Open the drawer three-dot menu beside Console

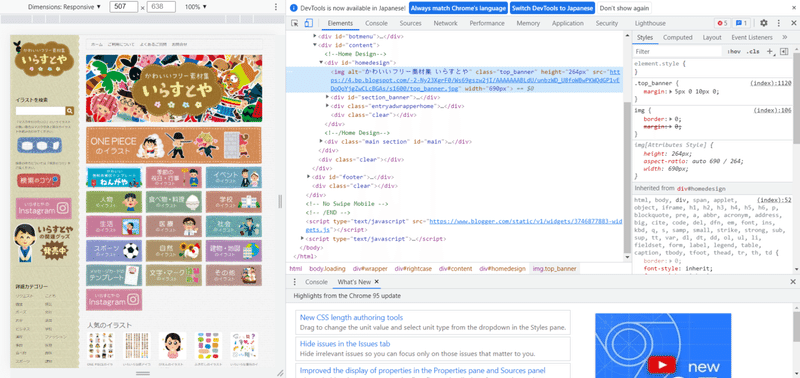click(294, 282)
